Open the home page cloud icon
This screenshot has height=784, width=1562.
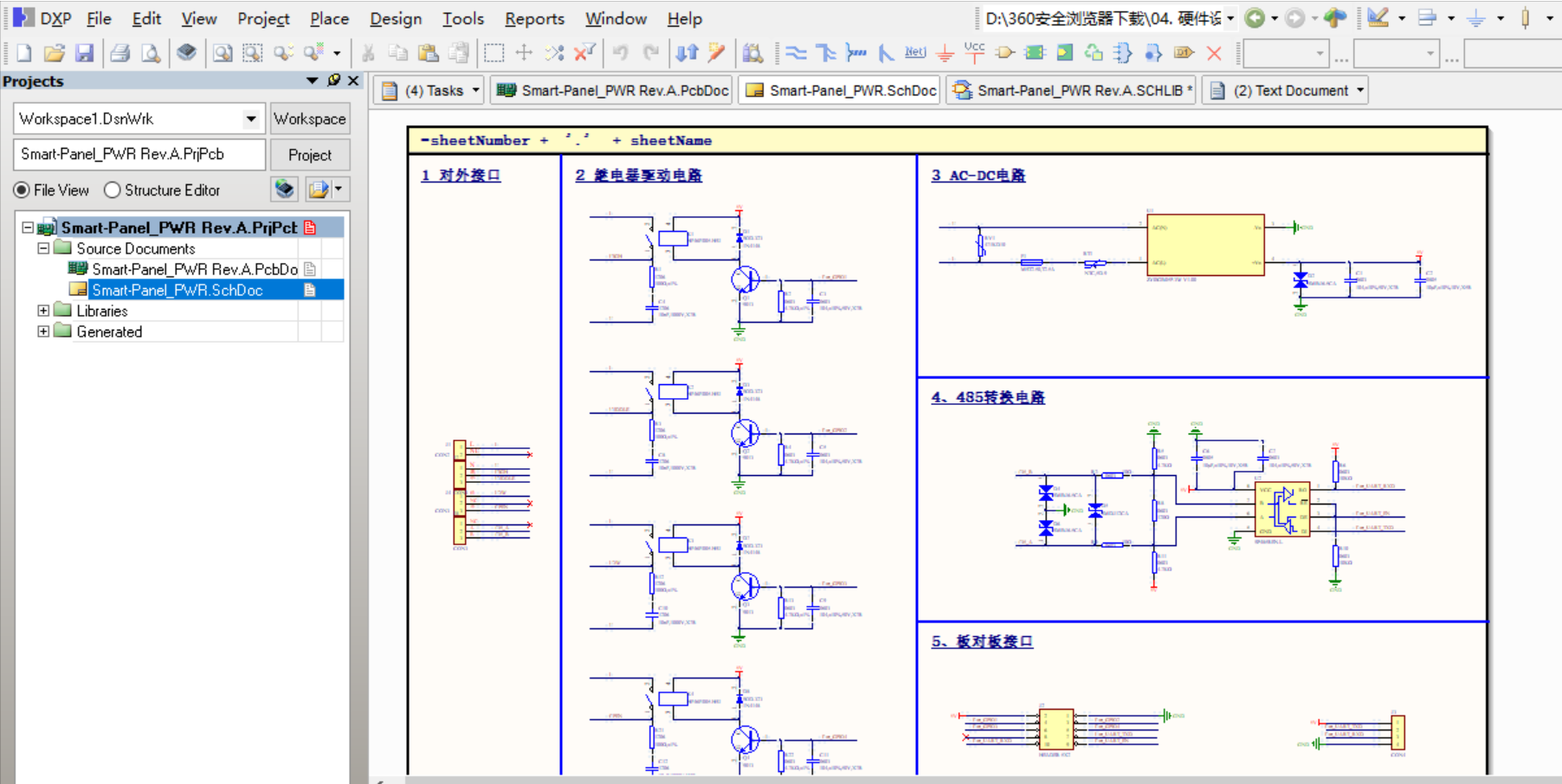(1335, 18)
